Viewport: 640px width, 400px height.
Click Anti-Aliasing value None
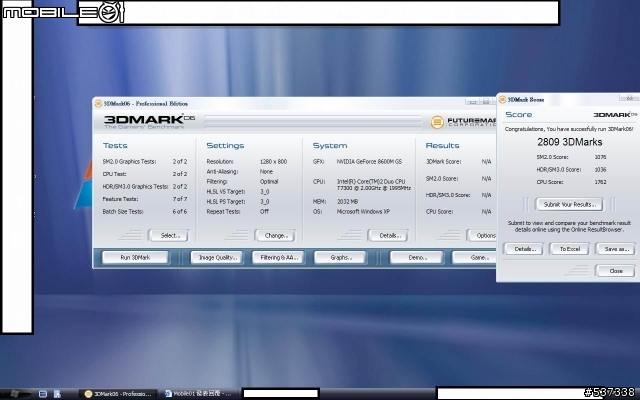266,172
